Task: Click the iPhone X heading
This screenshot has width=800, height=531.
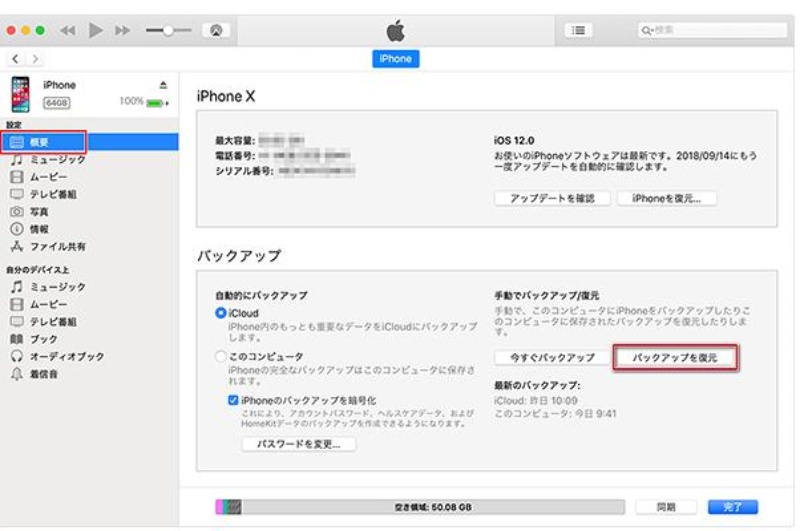Action: pos(226,96)
